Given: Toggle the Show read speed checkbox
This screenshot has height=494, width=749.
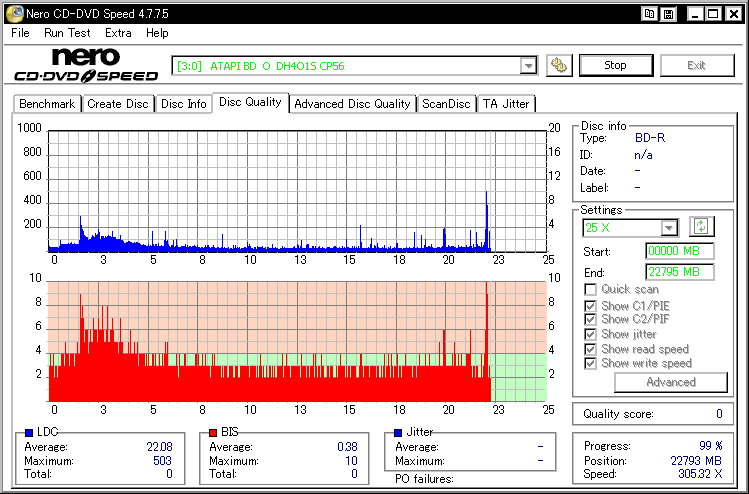Looking at the screenshot, I should (x=590, y=349).
